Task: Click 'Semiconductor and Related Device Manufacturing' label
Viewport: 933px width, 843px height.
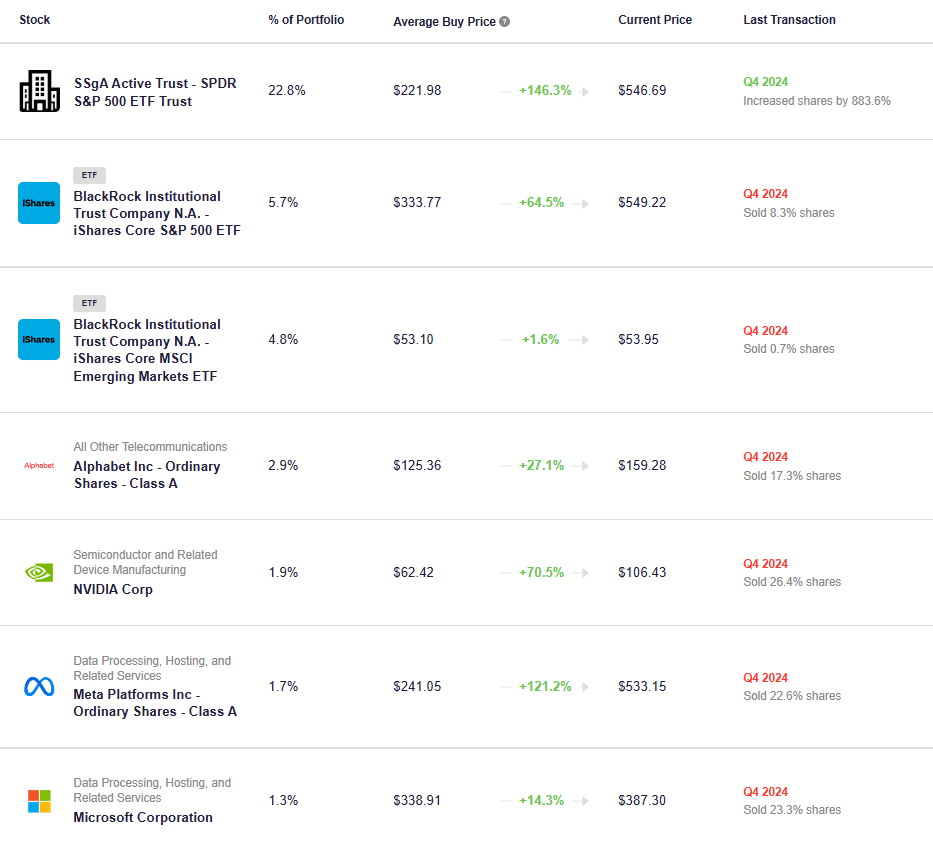Action: (145, 562)
